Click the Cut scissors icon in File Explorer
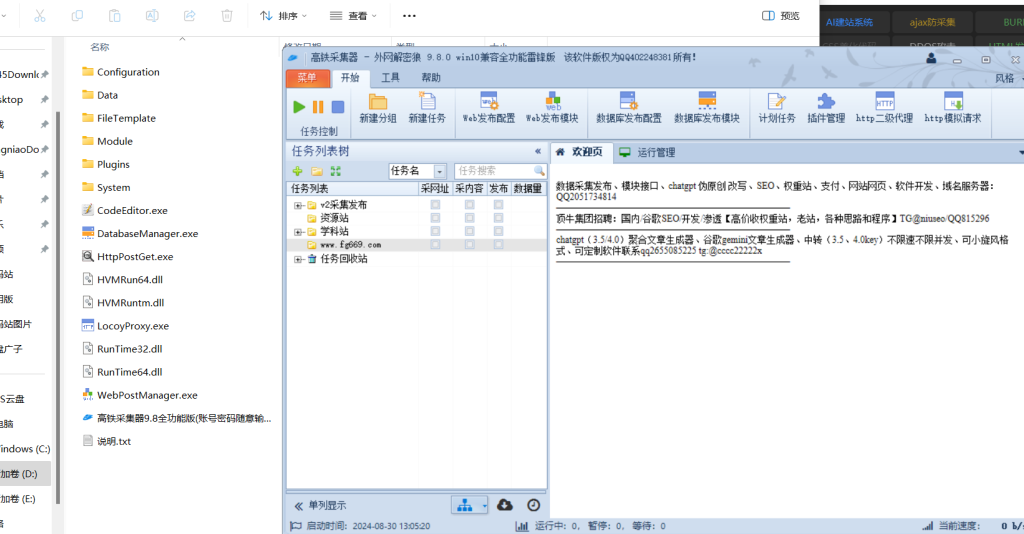Screen dimensions: 1024x534 tap(40, 16)
